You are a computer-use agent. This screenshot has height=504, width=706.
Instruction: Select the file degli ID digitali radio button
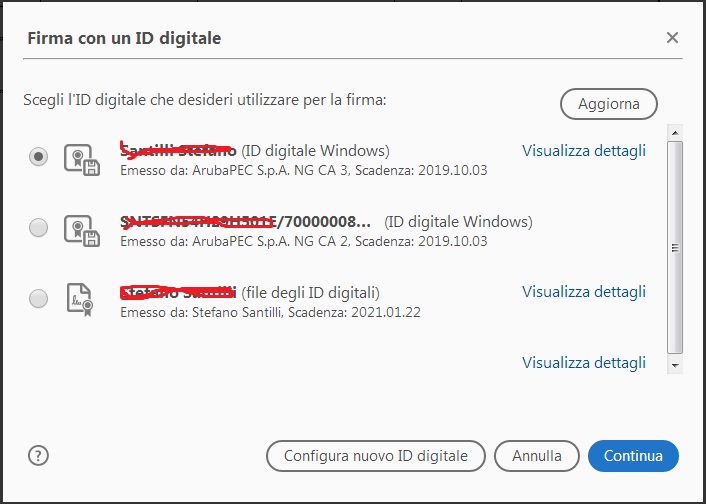pos(38,298)
